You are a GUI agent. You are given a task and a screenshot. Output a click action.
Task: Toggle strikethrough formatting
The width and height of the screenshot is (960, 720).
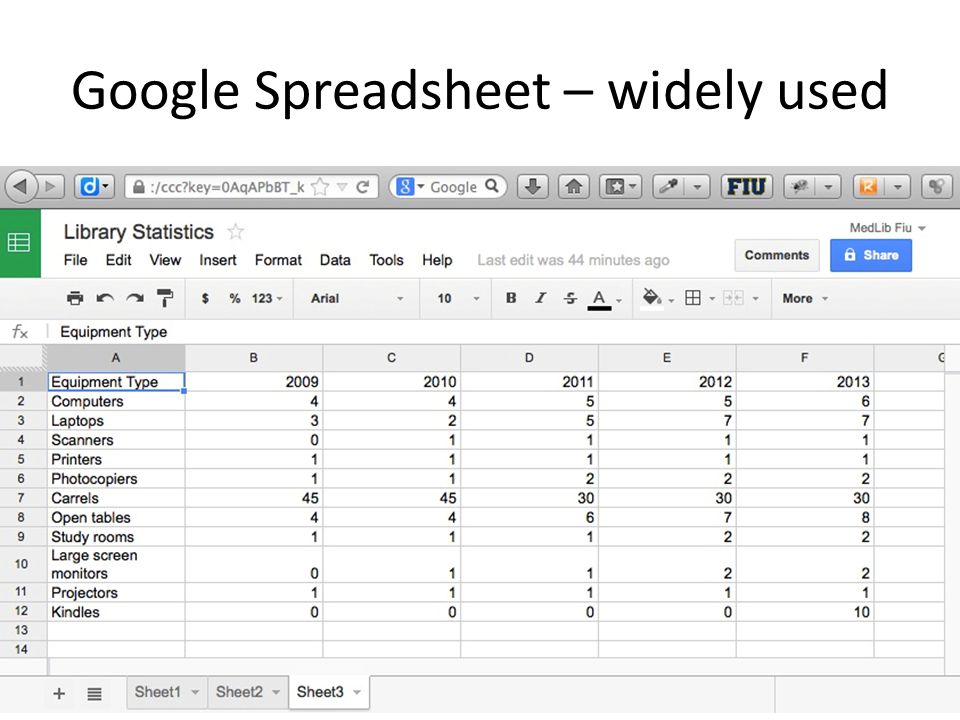tap(570, 298)
